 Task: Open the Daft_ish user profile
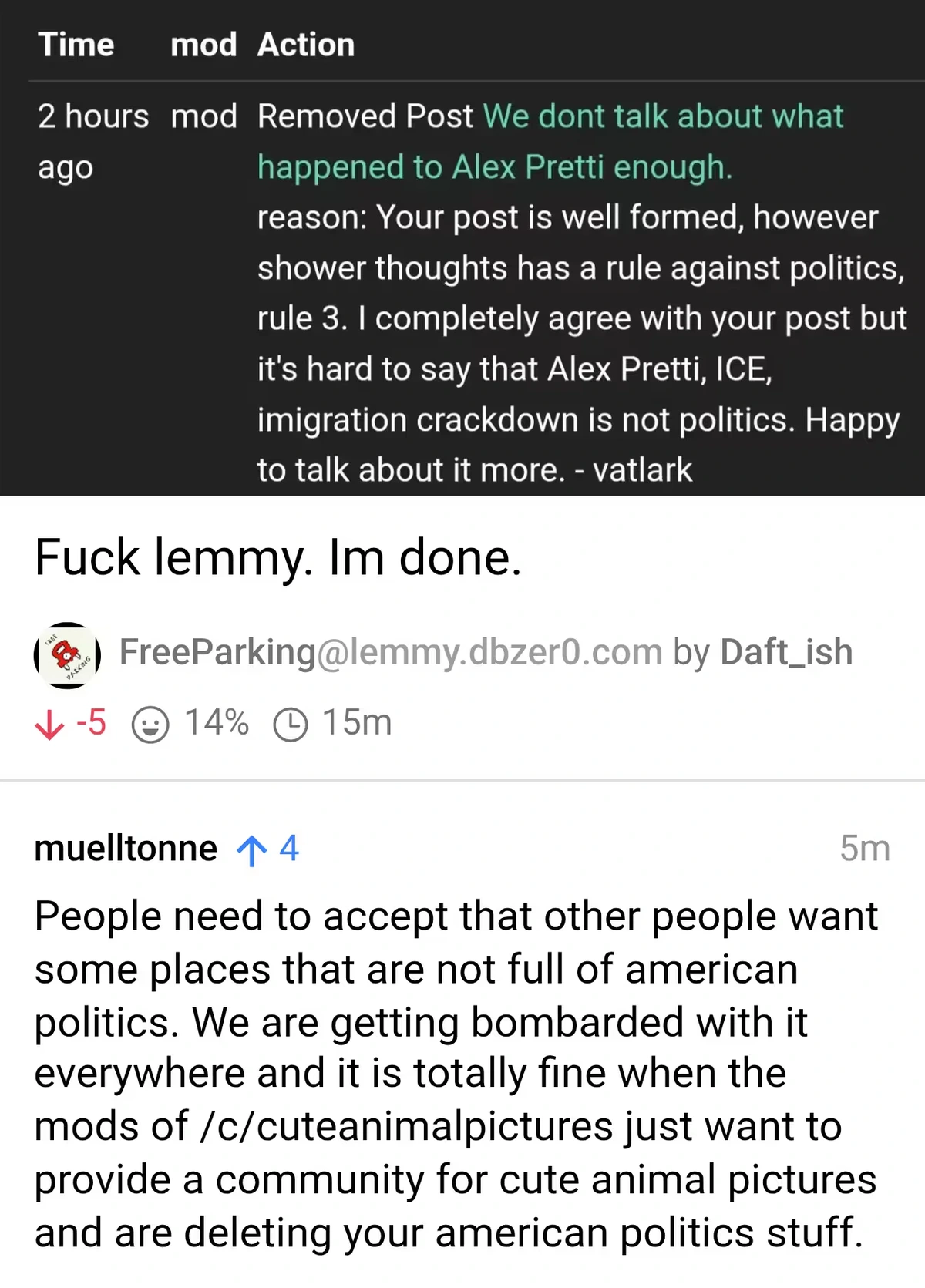click(x=786, y=652)
